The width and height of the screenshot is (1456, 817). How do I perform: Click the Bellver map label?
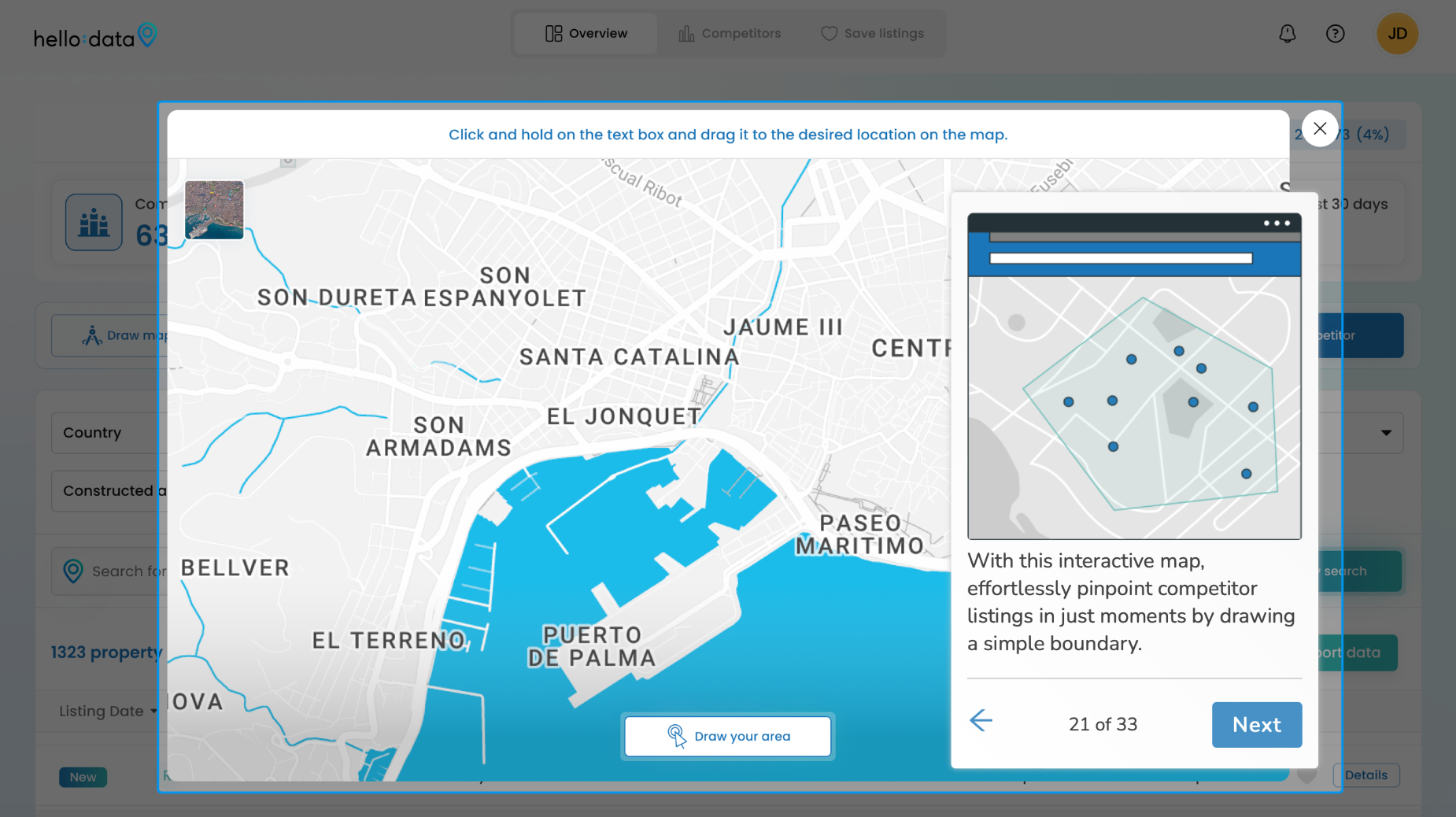point(235,568)
